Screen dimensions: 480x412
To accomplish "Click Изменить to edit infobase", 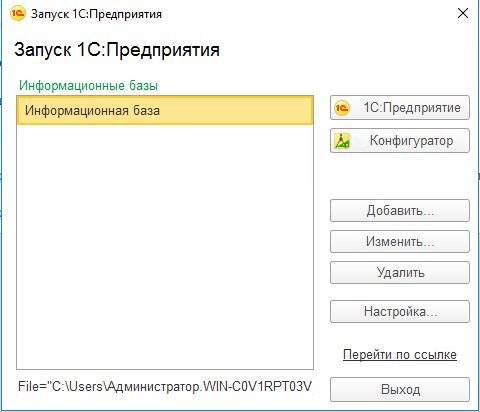I will pyautogui.click(x=400, y=241).
